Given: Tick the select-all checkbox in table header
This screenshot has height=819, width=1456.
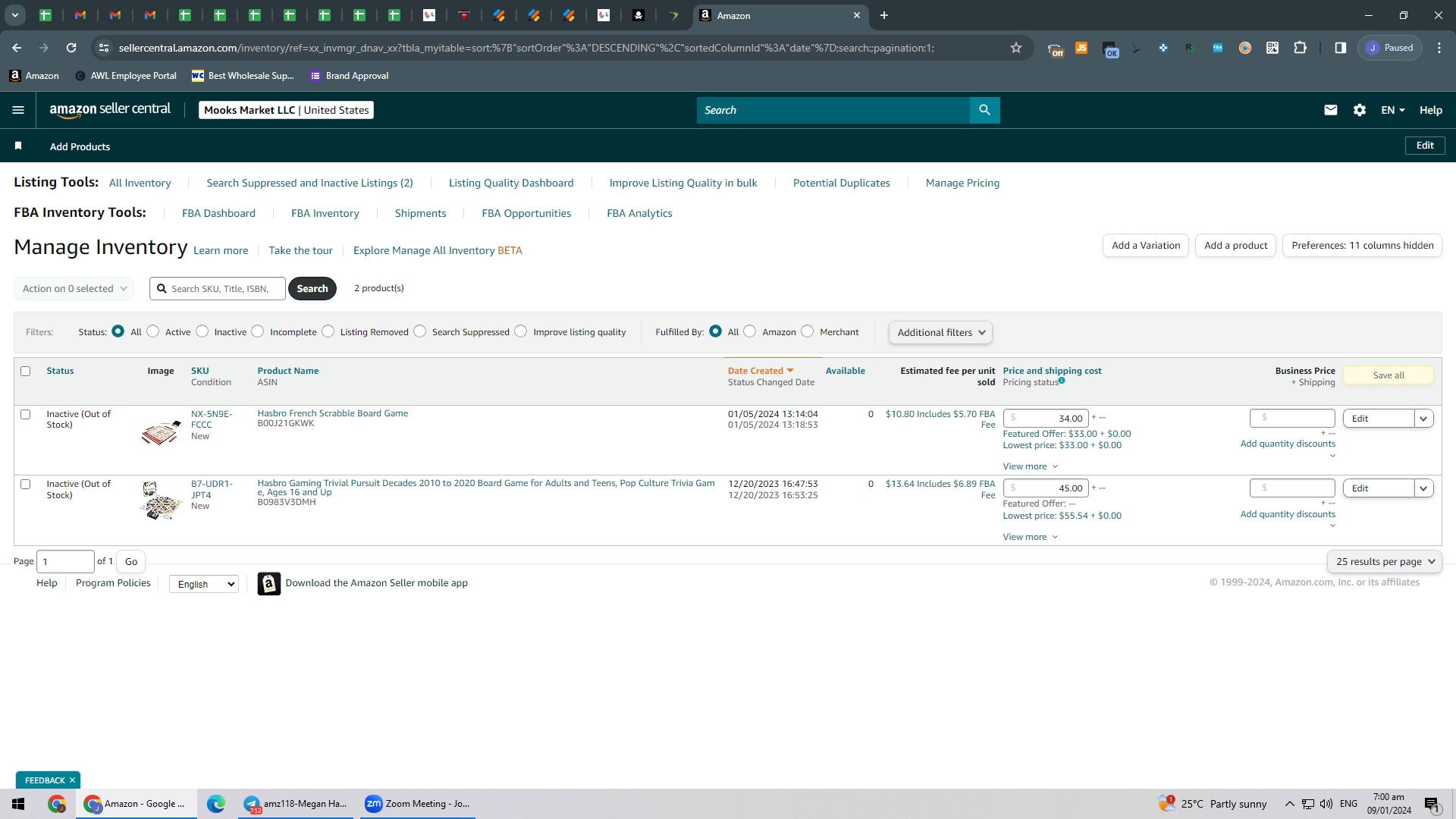Looking at the screenshot, I should tap(26, 372).
